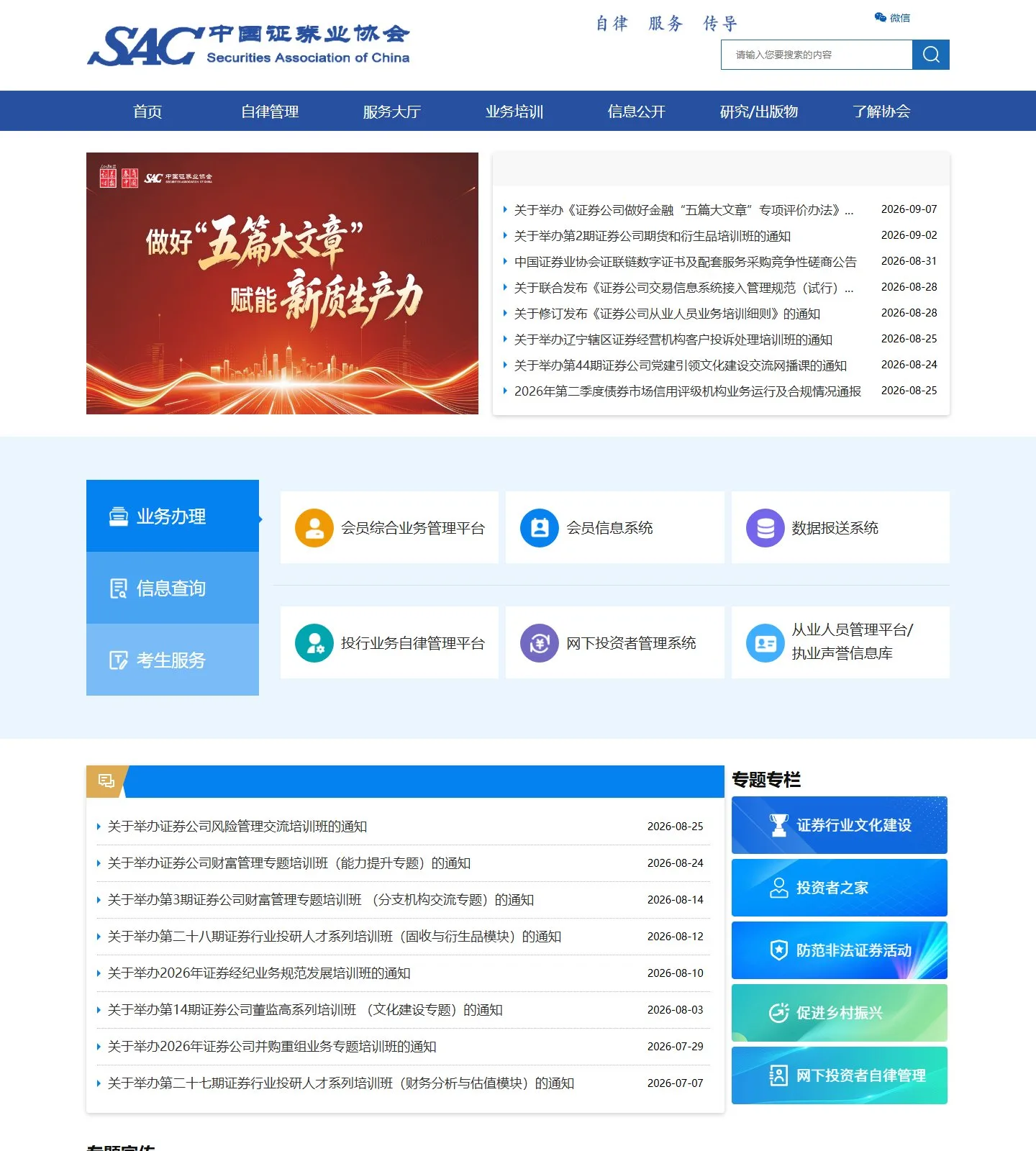Click the 从业人员管理平台 ID card icon
This screenshot has width=1036, height=1151.
pos(765,643)
